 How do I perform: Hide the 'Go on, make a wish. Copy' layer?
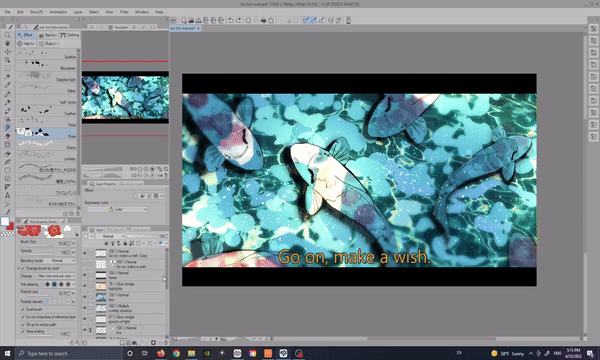tap(85, 253)
